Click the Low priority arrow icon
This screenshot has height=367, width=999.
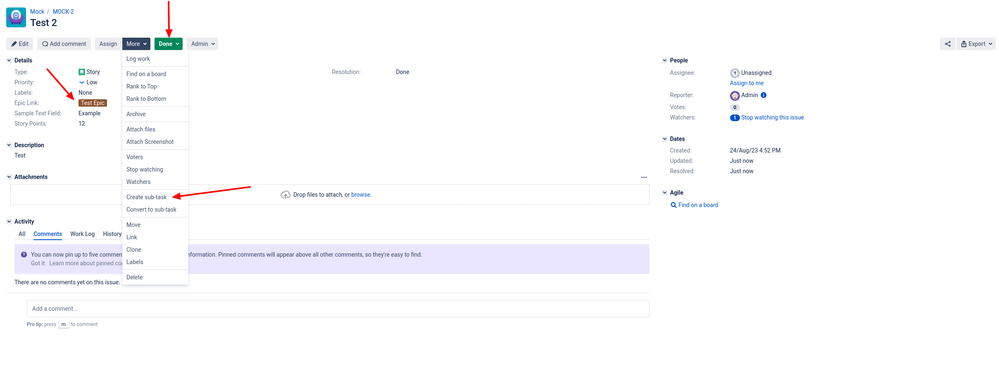(82, 82)
